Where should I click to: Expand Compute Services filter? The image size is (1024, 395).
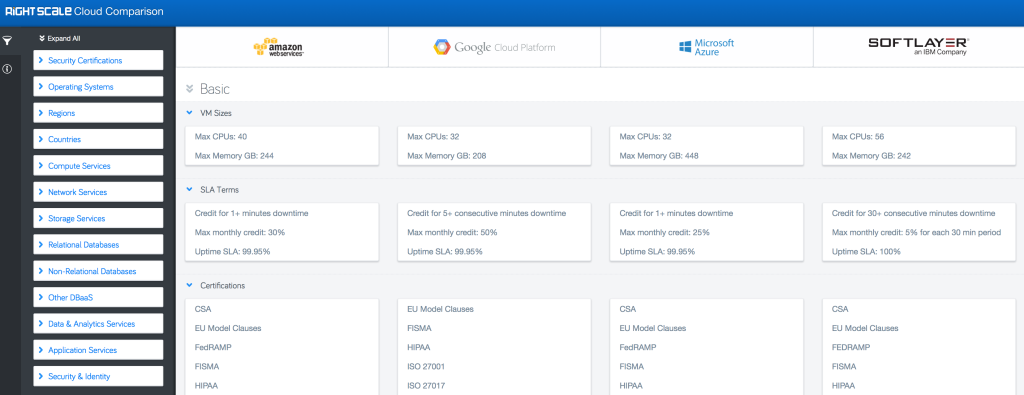point(98,166)
